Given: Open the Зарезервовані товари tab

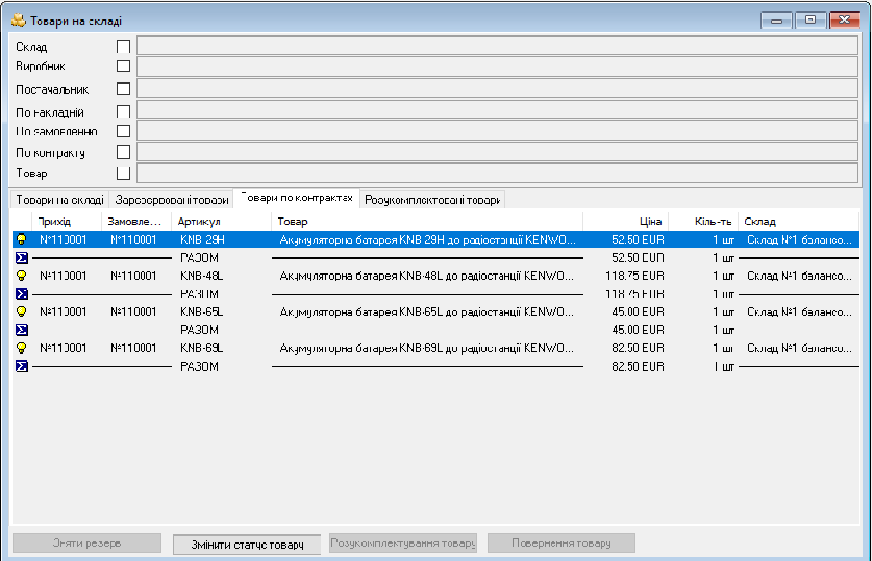Looking at the screenshot, I should coord(171,200).
